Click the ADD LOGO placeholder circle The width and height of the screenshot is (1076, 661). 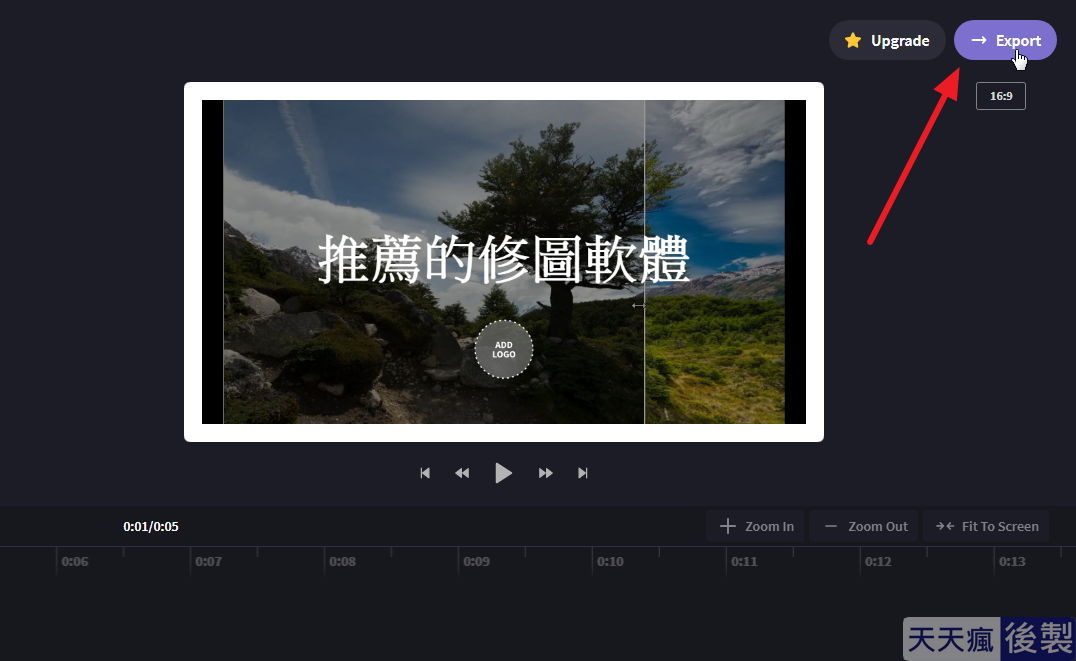pyautogui.click(x=504, y=349)
